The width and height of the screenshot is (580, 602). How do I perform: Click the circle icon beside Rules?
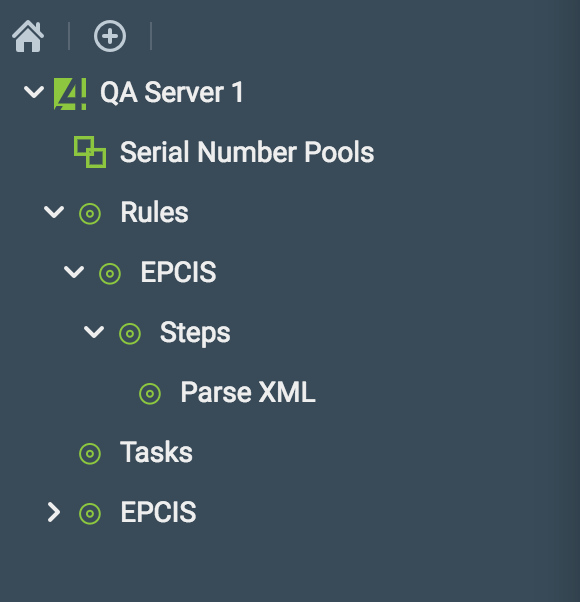click(x=90, y=213)
